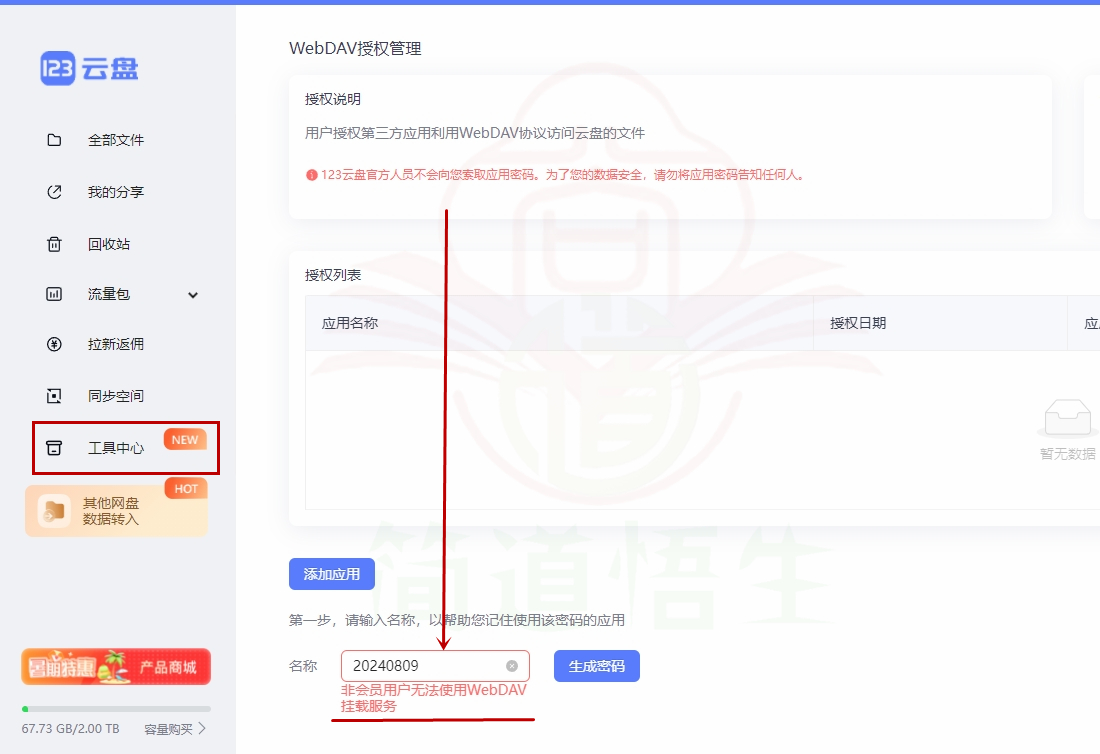Click the 67.73 GB/2.00 TB storage text
1100x754 pixels.
pyautogui.click(x=70, y=729)
